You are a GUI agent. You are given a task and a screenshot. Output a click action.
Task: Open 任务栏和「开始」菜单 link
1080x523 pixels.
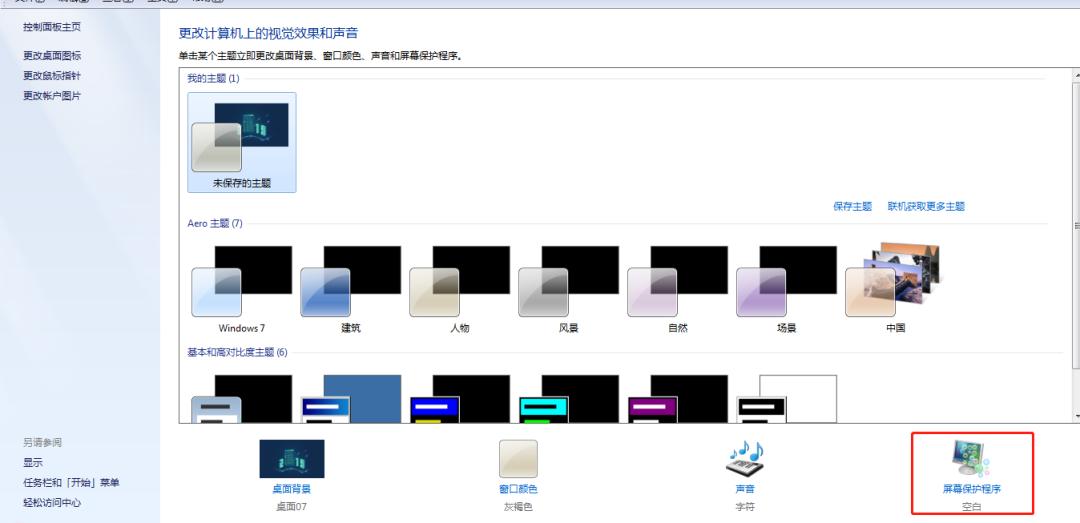pyautogui.click(x=71, y=482)
